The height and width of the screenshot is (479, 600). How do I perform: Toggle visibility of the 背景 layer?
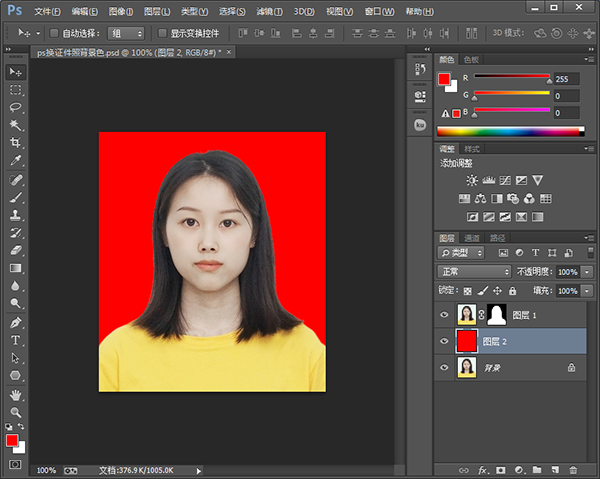click(445, 368)
